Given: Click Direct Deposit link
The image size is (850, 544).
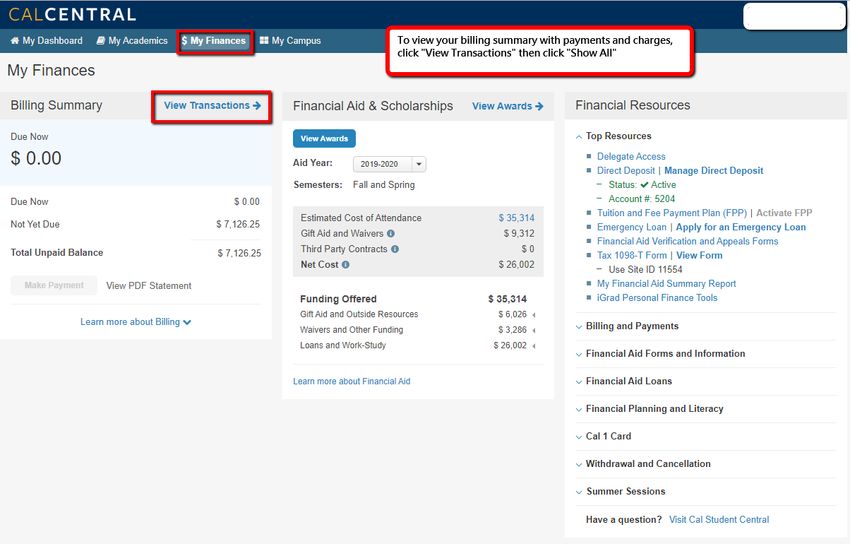Looking at the screenshot, I should 626,171.
